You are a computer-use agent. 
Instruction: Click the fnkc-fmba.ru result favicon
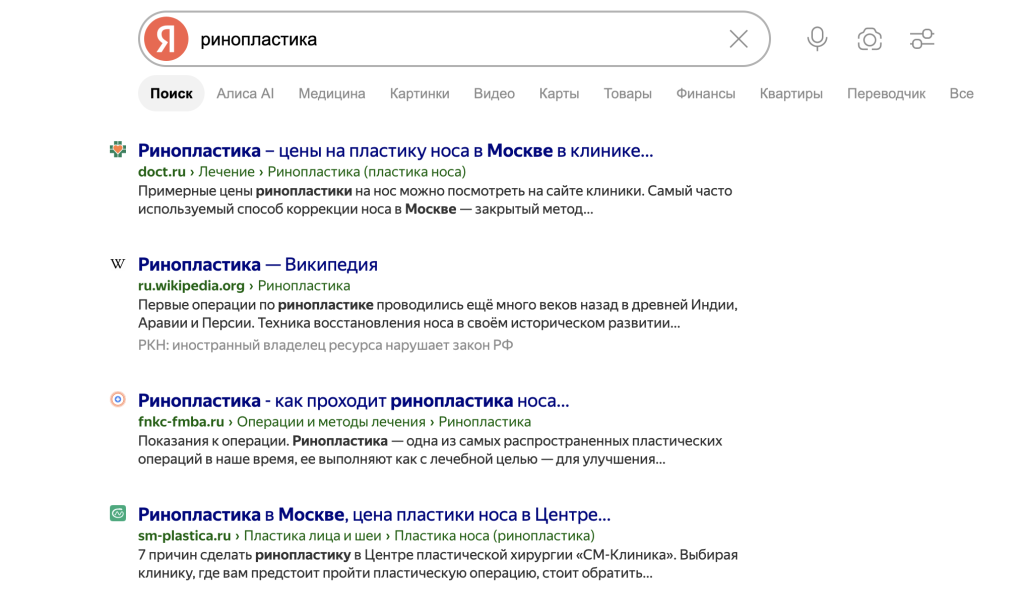click(x=118, y=399)
